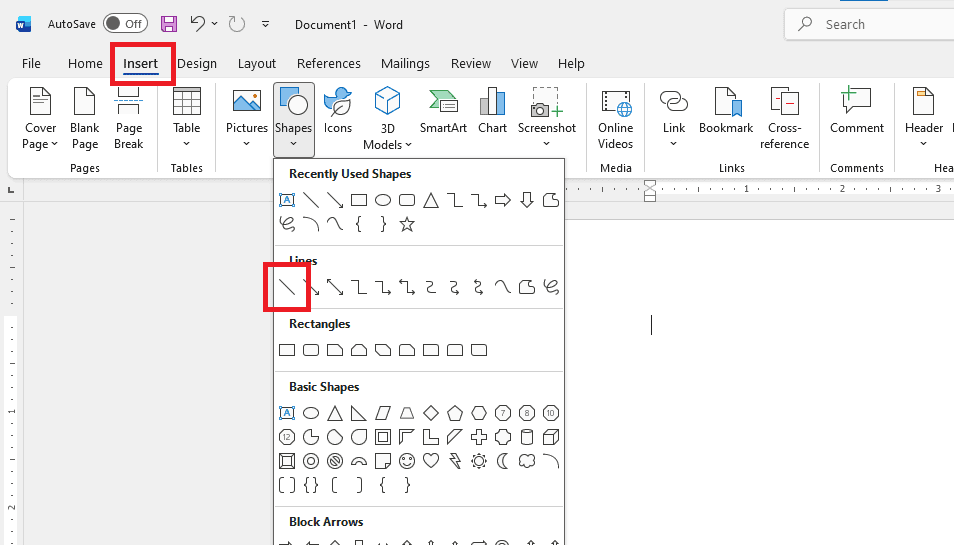Open the 3D Models dropdown
Image resolution: width=954 pixels, height=545 pixels.
click(x=387, y=119)
